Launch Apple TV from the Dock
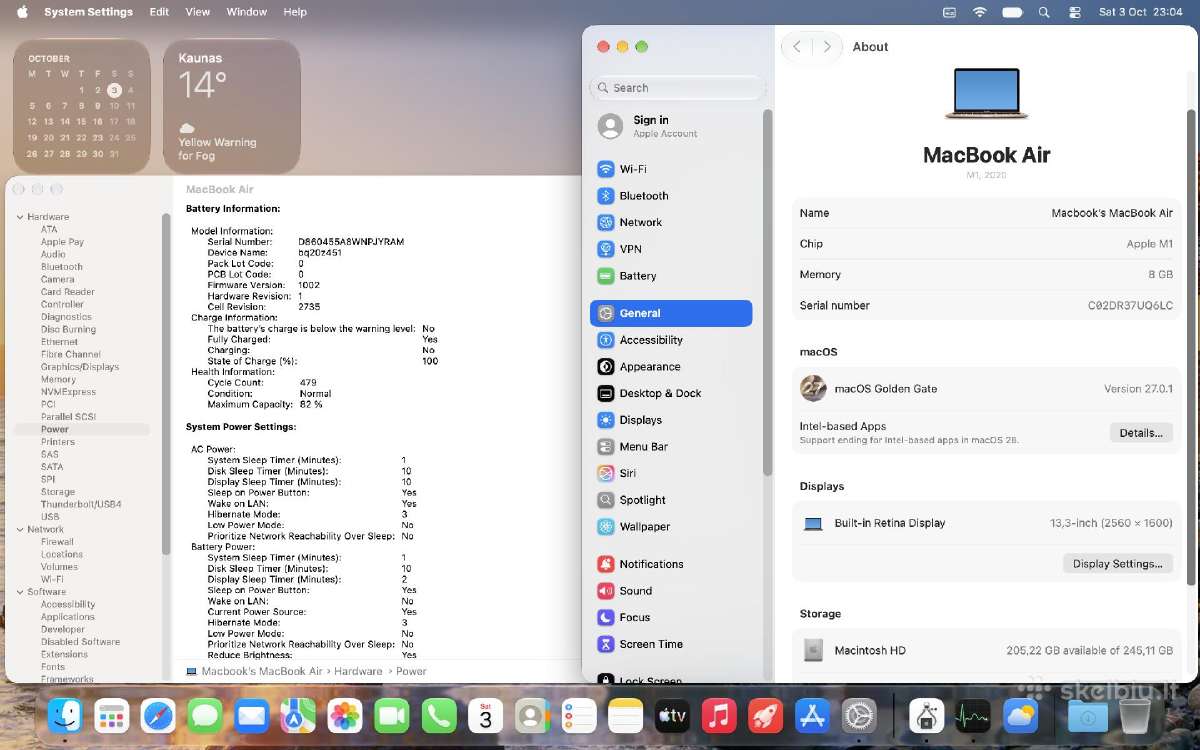The width and height of the screenshot is (1200, 750). [672, 716]
